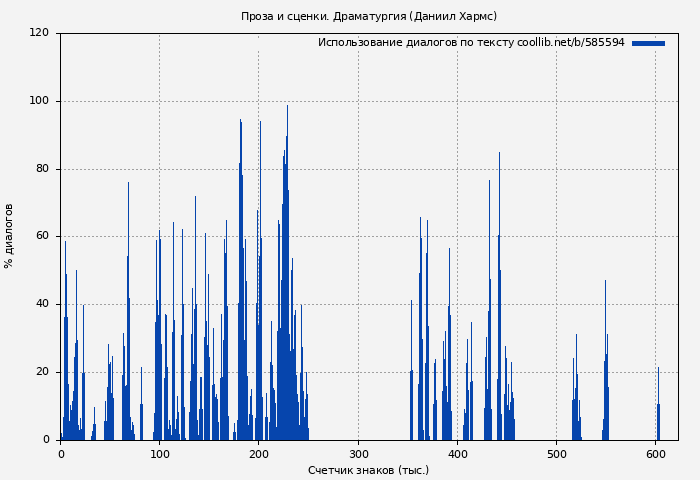This screenshot has width=700, height=480.
Task: Click the 300 tick label on x-axis
Action: (357, 454)
